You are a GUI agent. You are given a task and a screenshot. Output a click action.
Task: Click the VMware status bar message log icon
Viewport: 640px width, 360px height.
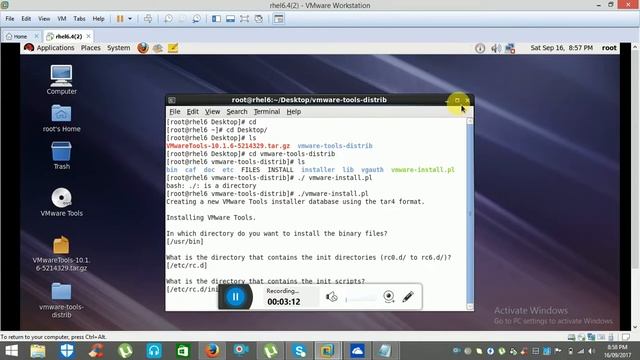point(626,337)
